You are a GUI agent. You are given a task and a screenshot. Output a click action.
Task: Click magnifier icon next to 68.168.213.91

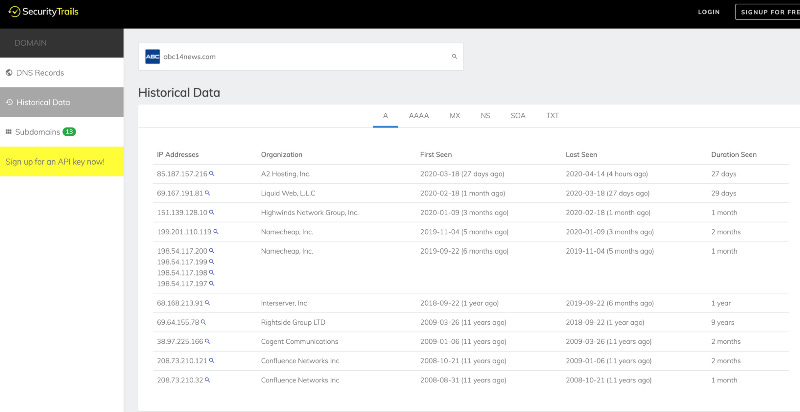208,303
